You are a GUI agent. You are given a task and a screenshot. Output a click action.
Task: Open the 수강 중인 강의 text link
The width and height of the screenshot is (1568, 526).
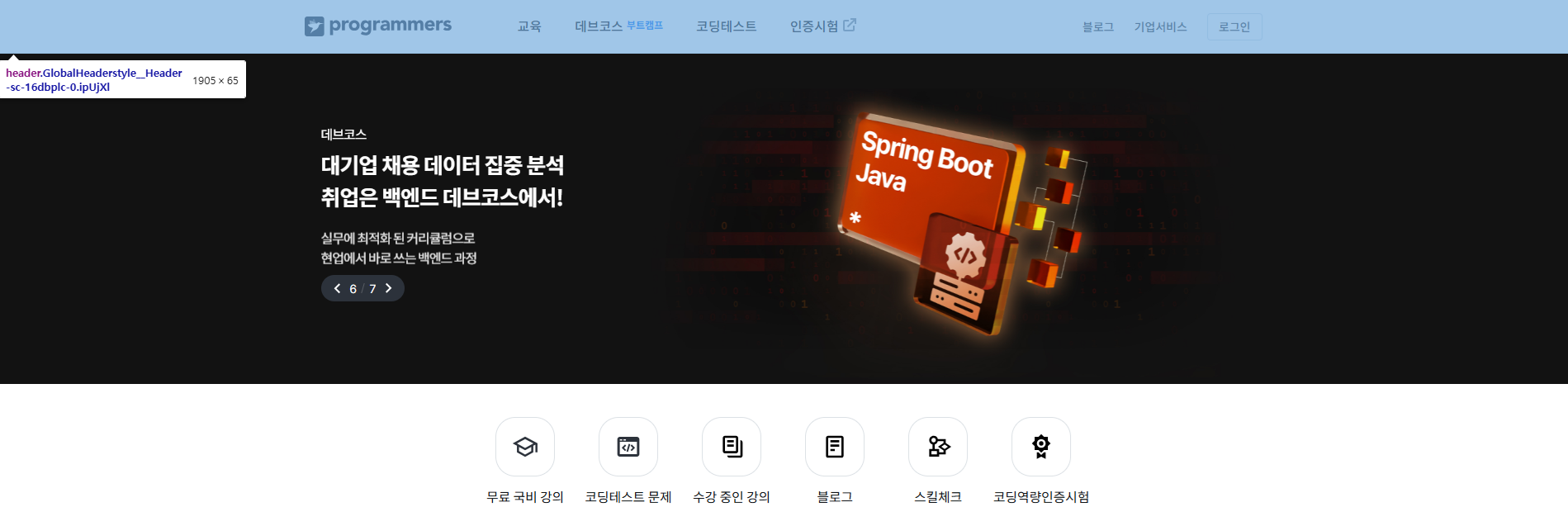click(732, 497)
